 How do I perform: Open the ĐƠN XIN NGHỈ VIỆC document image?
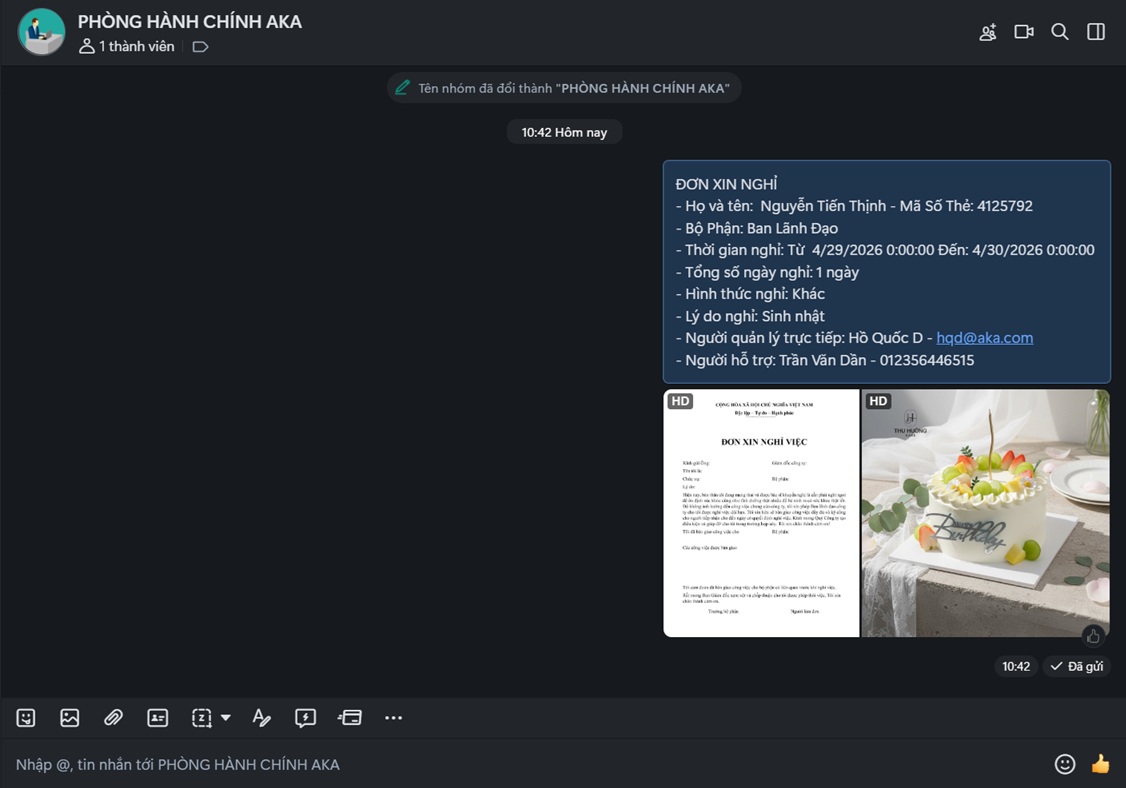(761, 513)
